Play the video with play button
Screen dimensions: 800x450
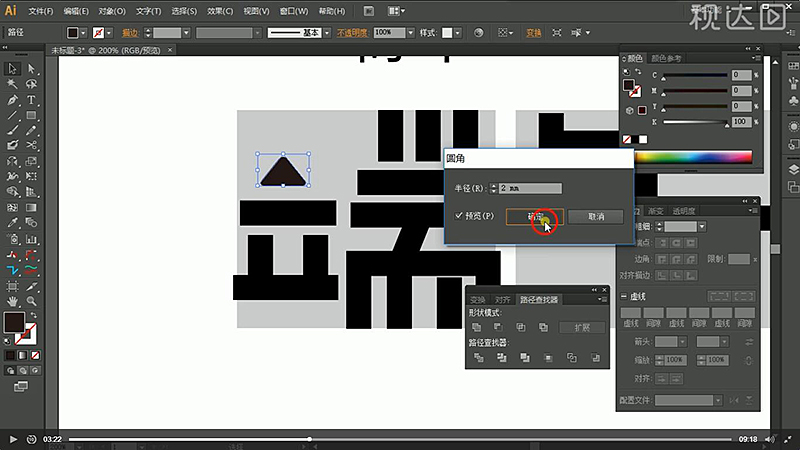click(x=13, y=439)
